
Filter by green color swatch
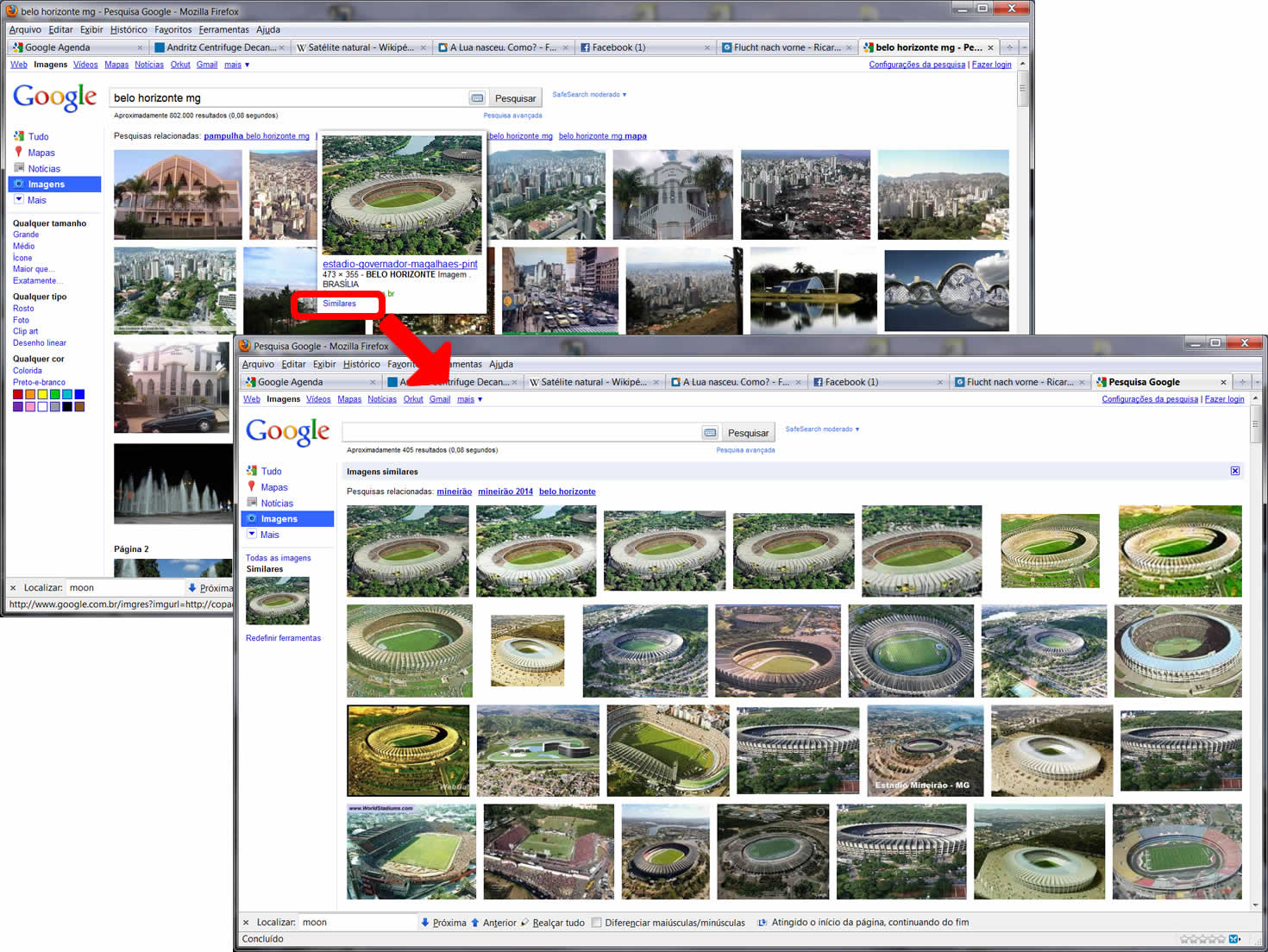(x=54, y=394)
